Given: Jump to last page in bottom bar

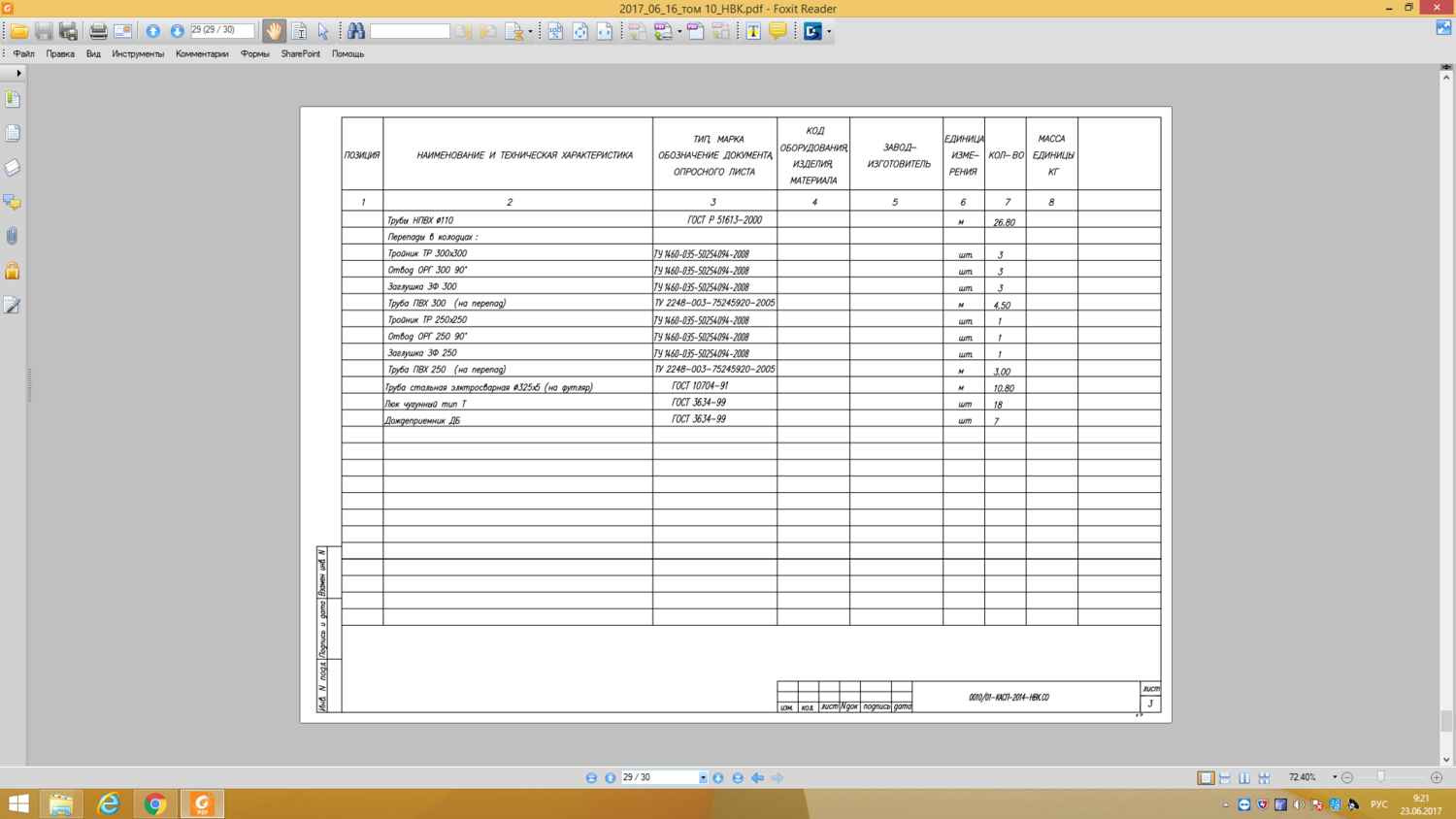Looking at the screenshot, I should [x=738, y=778].
